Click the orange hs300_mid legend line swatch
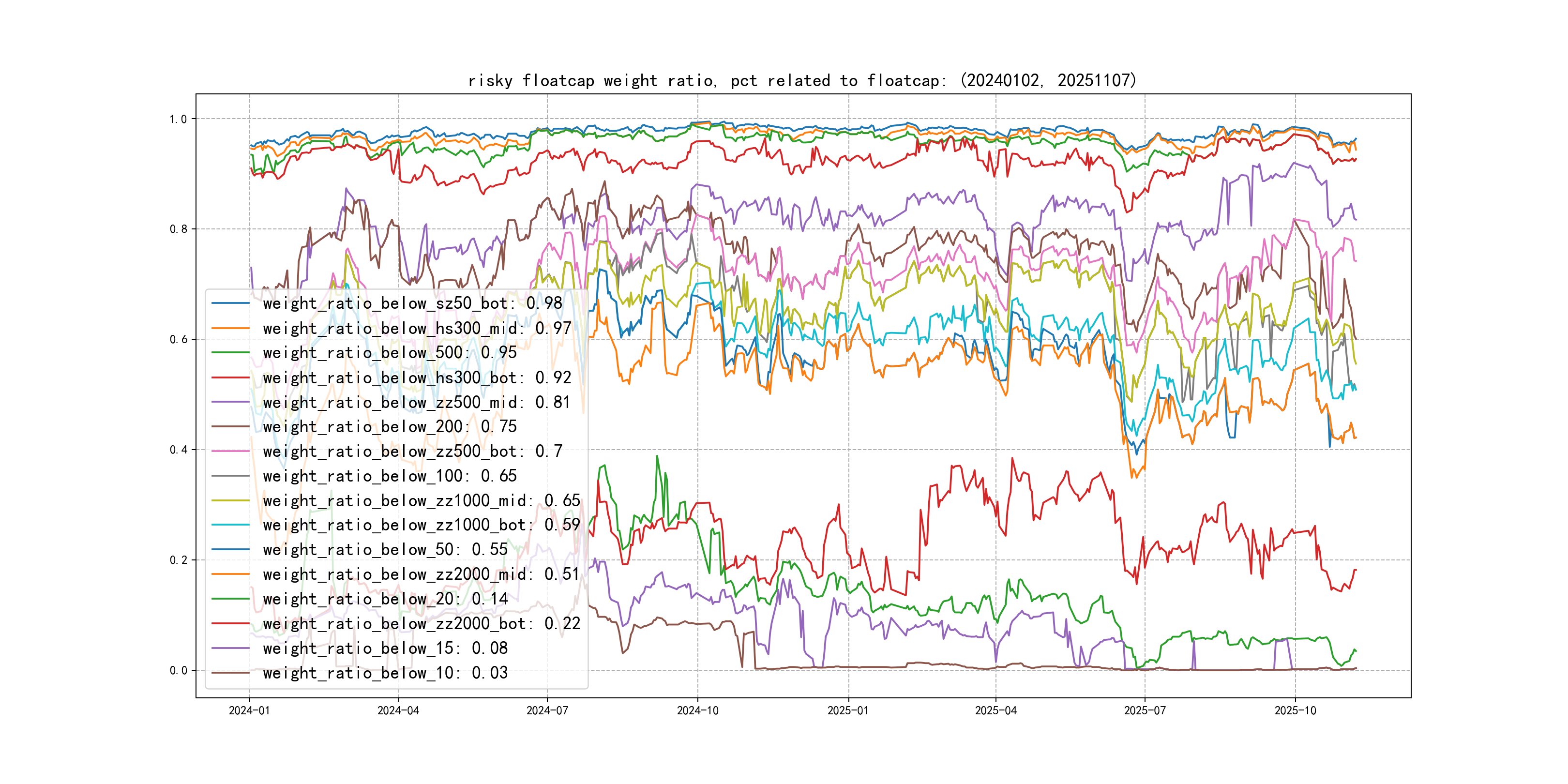Screen dimensions: 1568x784 click(x=230, y=328)
